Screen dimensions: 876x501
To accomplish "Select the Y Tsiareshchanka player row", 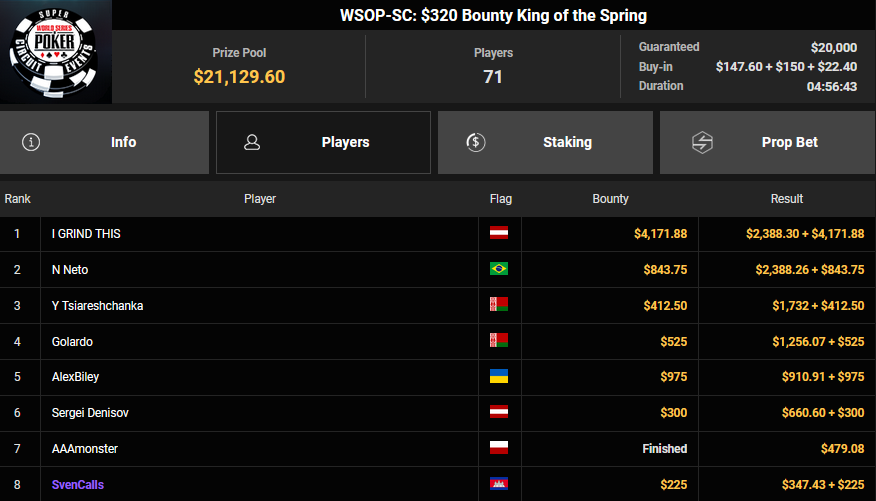I will pos(97,305).
